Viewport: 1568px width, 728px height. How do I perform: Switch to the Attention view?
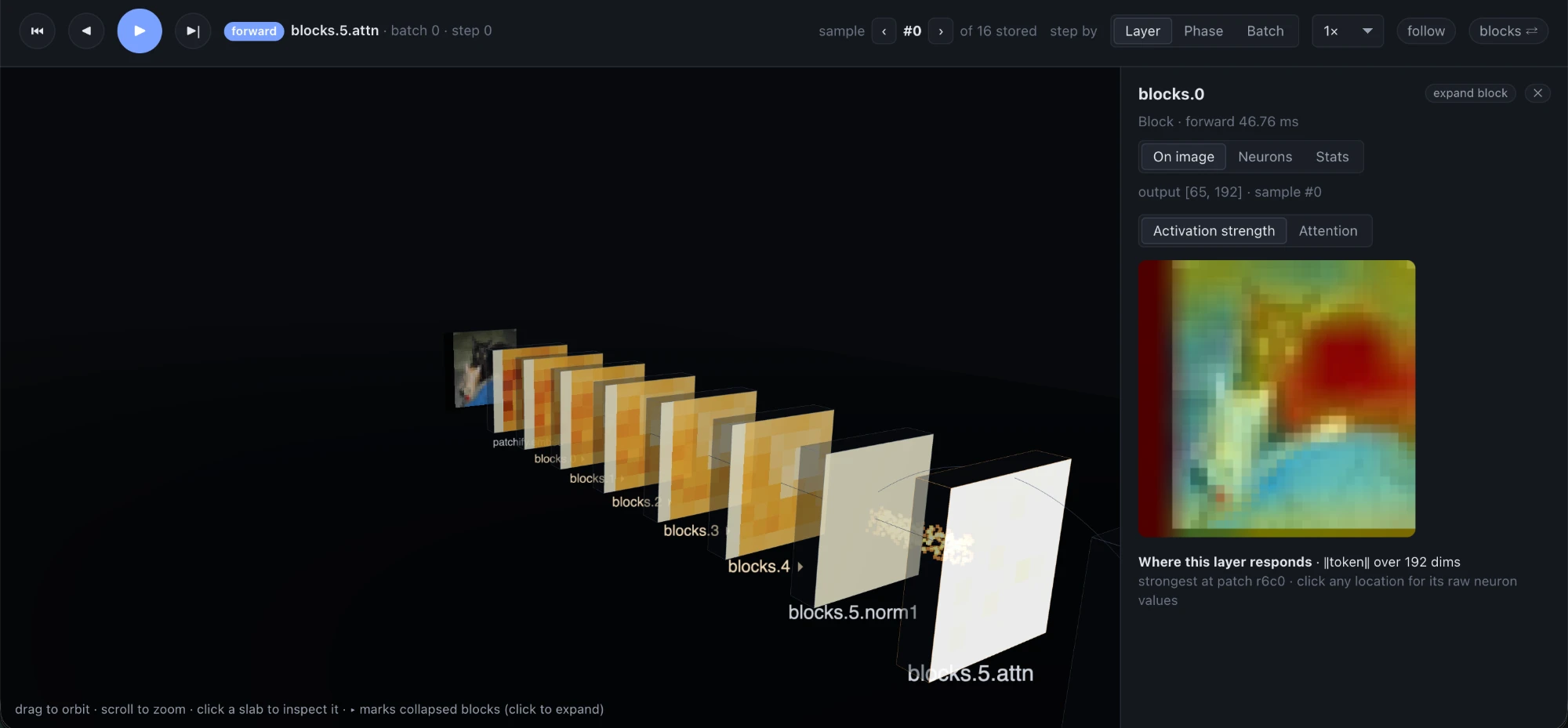point(1327,231)
